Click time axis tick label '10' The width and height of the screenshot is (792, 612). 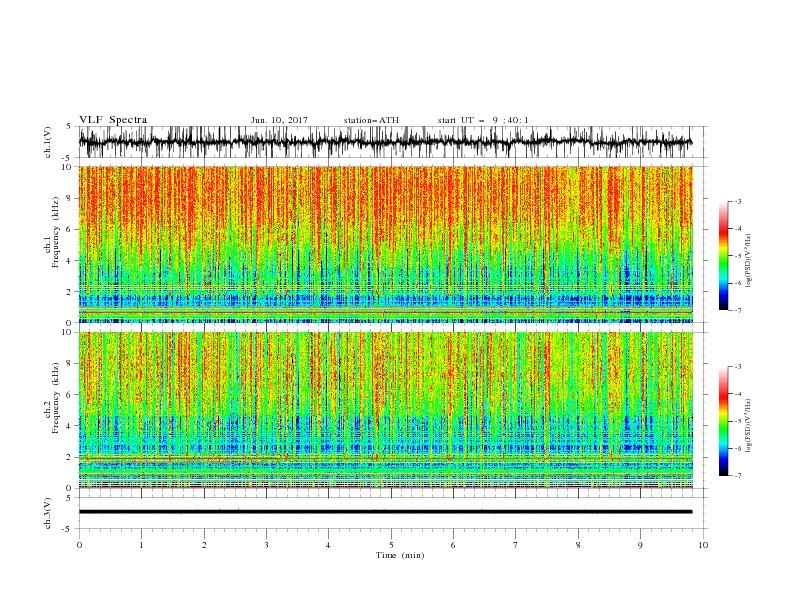(x=703, y=545)
